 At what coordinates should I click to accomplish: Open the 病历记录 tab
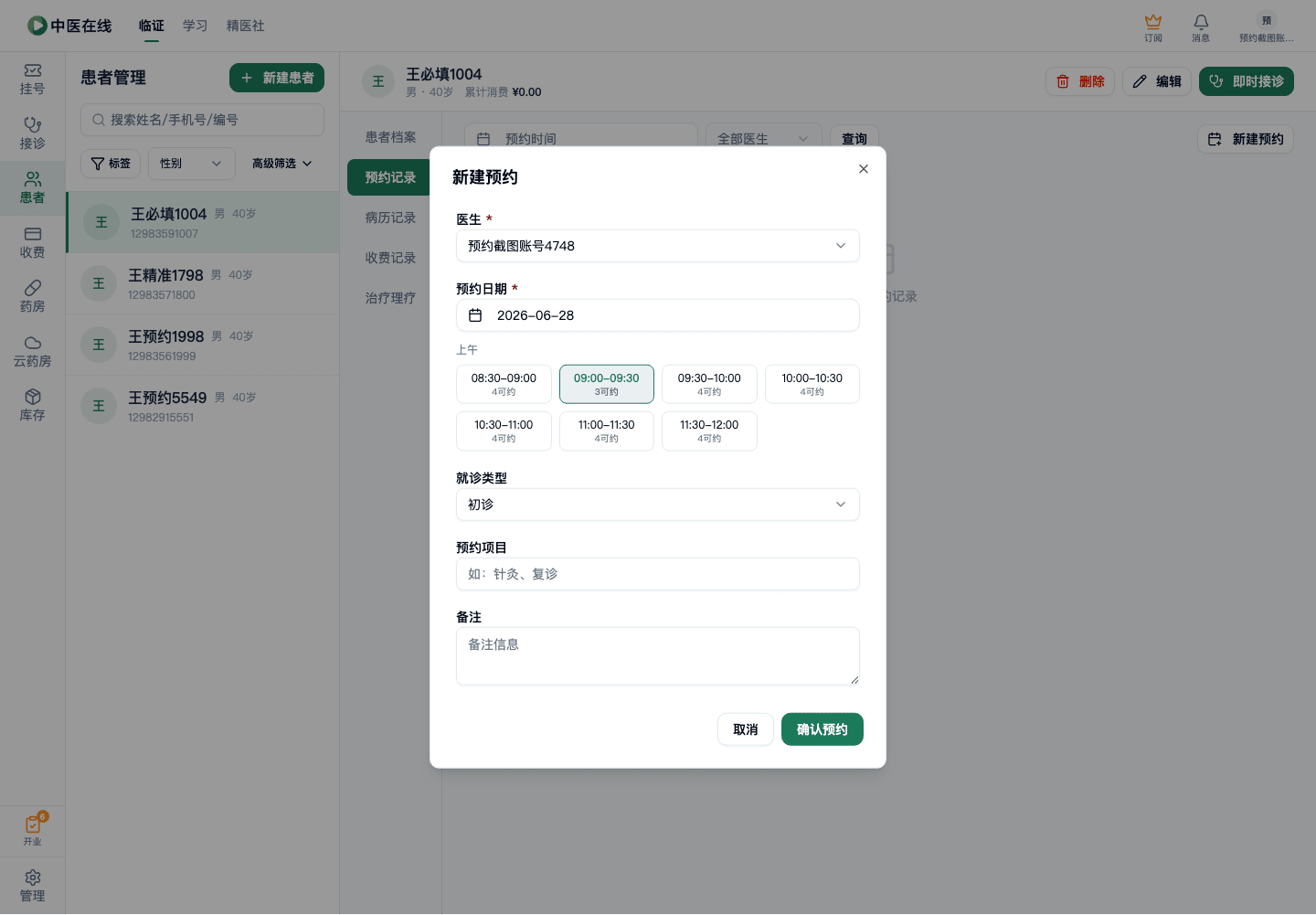[390, 218]
